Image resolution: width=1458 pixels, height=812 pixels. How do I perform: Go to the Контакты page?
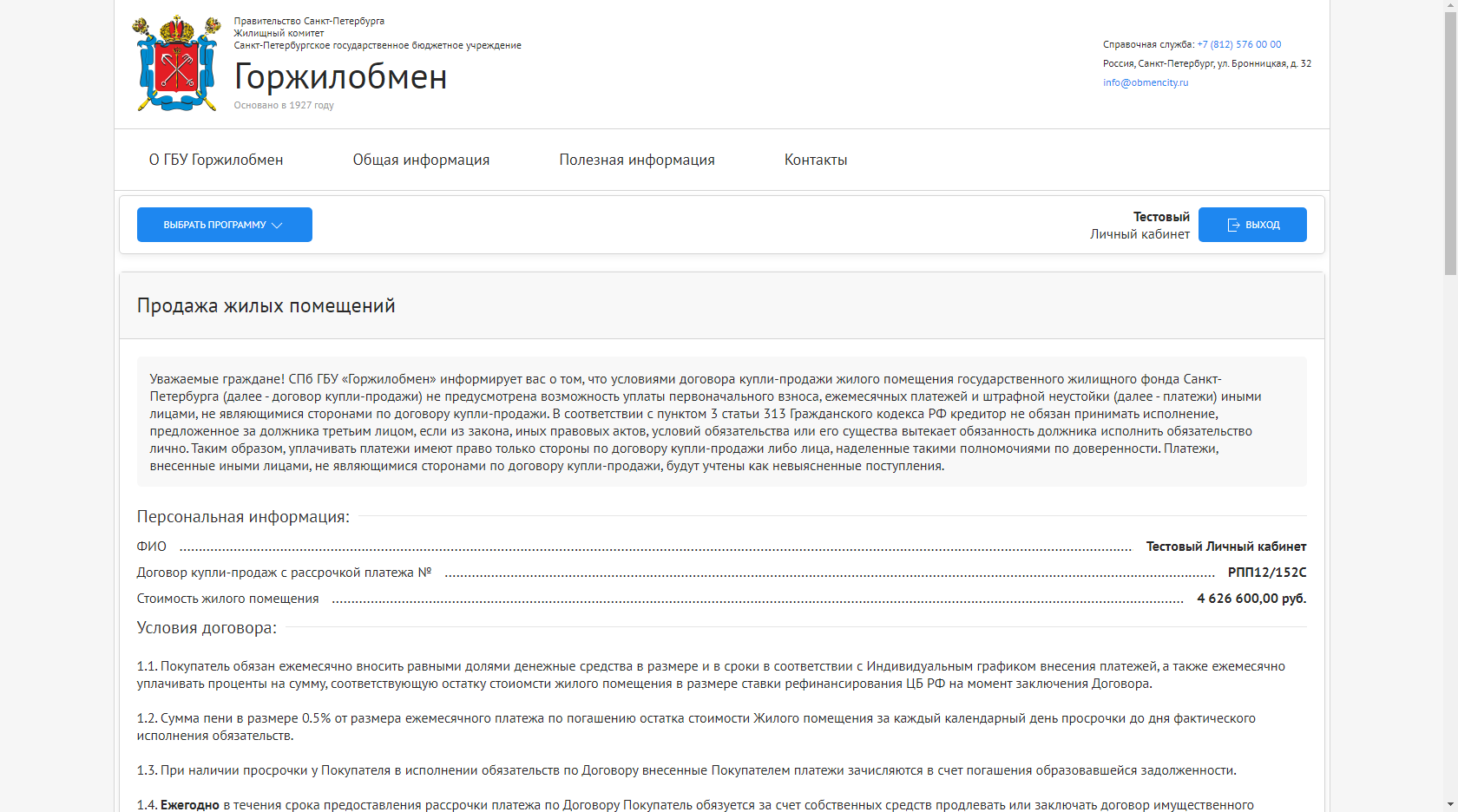[x=816, y=160]
